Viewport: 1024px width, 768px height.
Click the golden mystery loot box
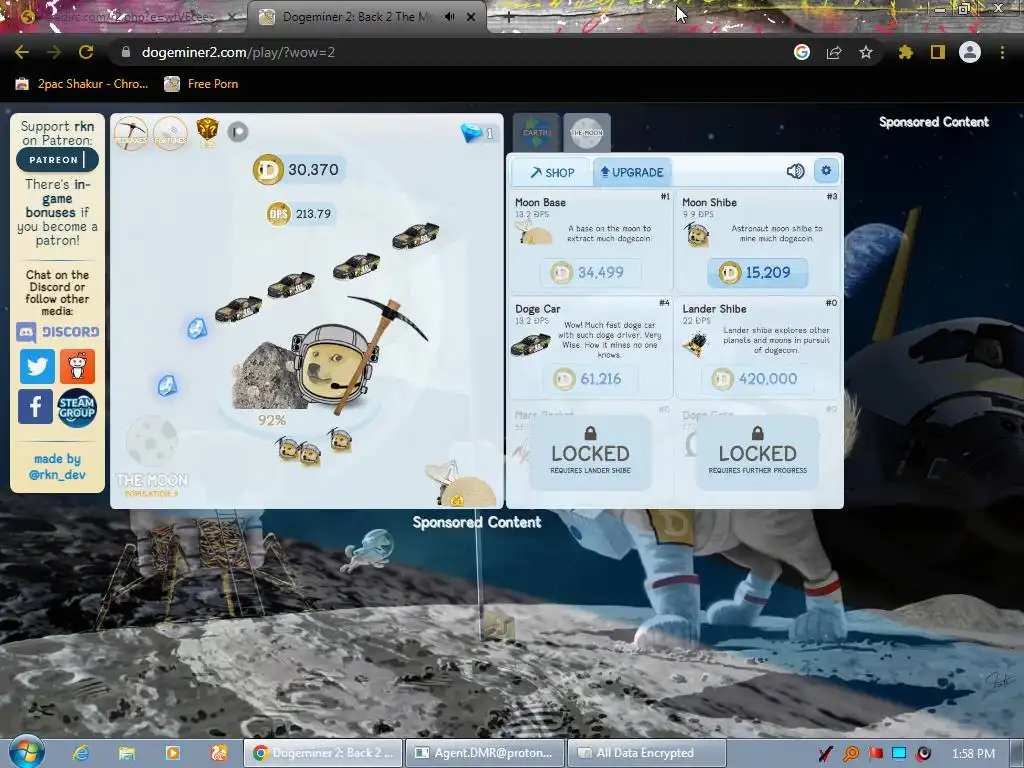tap(207, 131)
